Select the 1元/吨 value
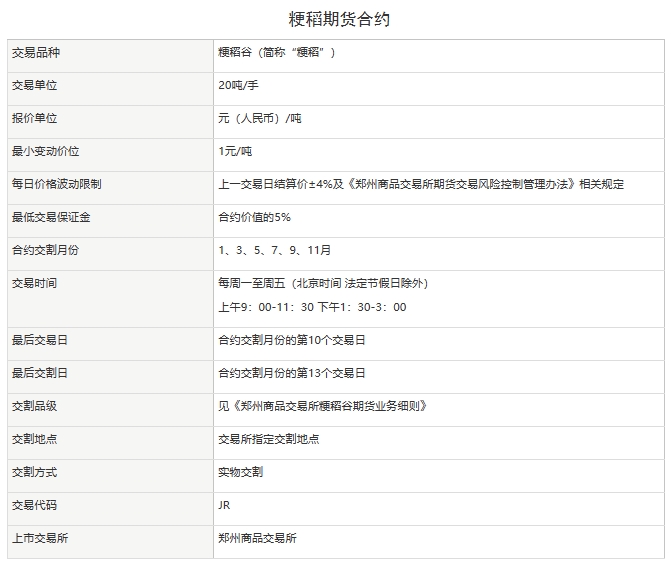Image resolution: width=671 pixels, height=566 pixels. [x=235, y=152]
